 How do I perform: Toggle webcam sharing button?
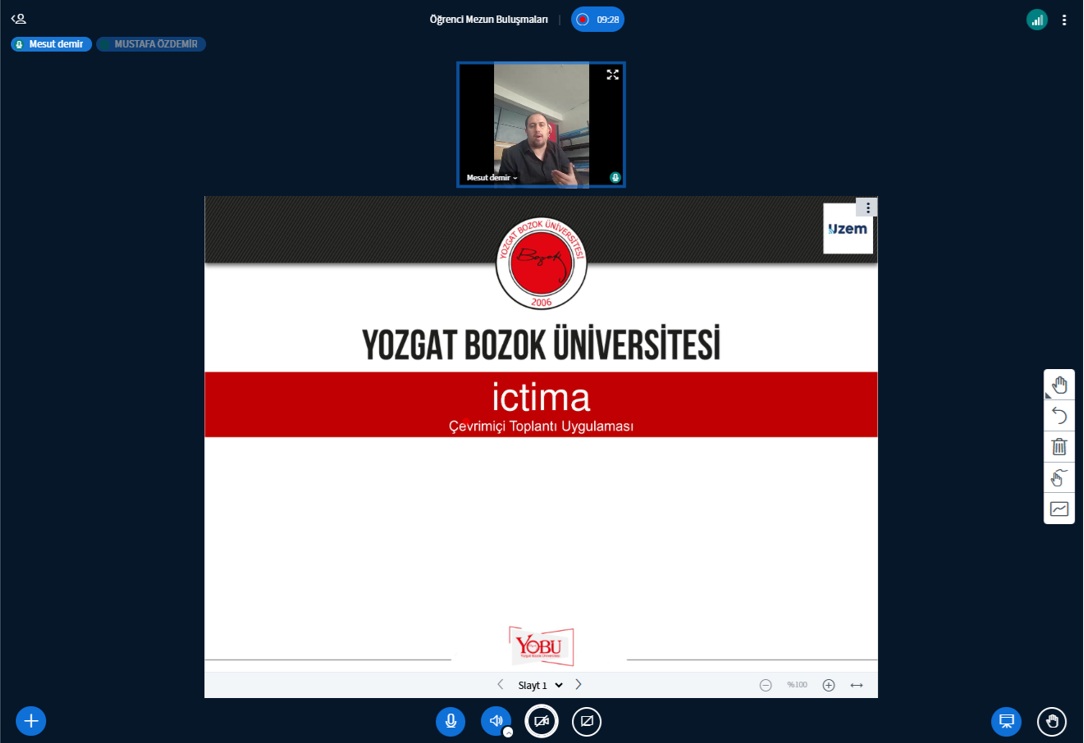tap(542, 721)
